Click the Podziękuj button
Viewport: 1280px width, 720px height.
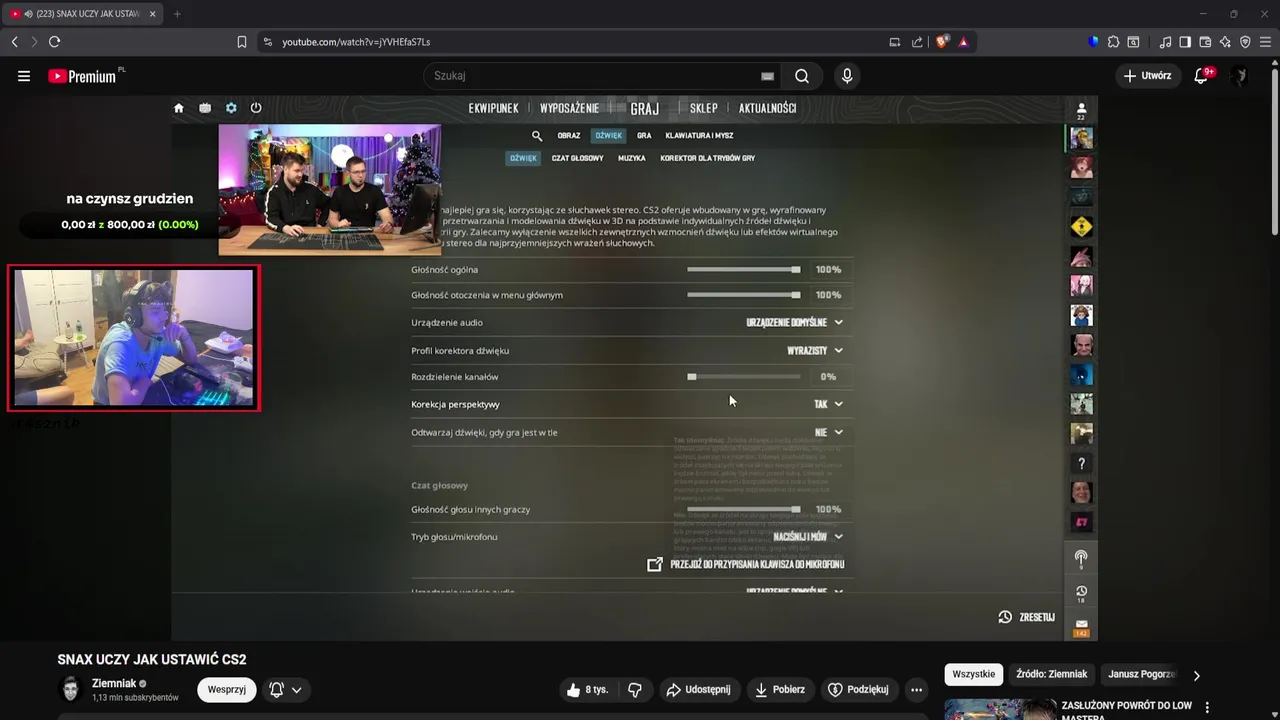858,689
